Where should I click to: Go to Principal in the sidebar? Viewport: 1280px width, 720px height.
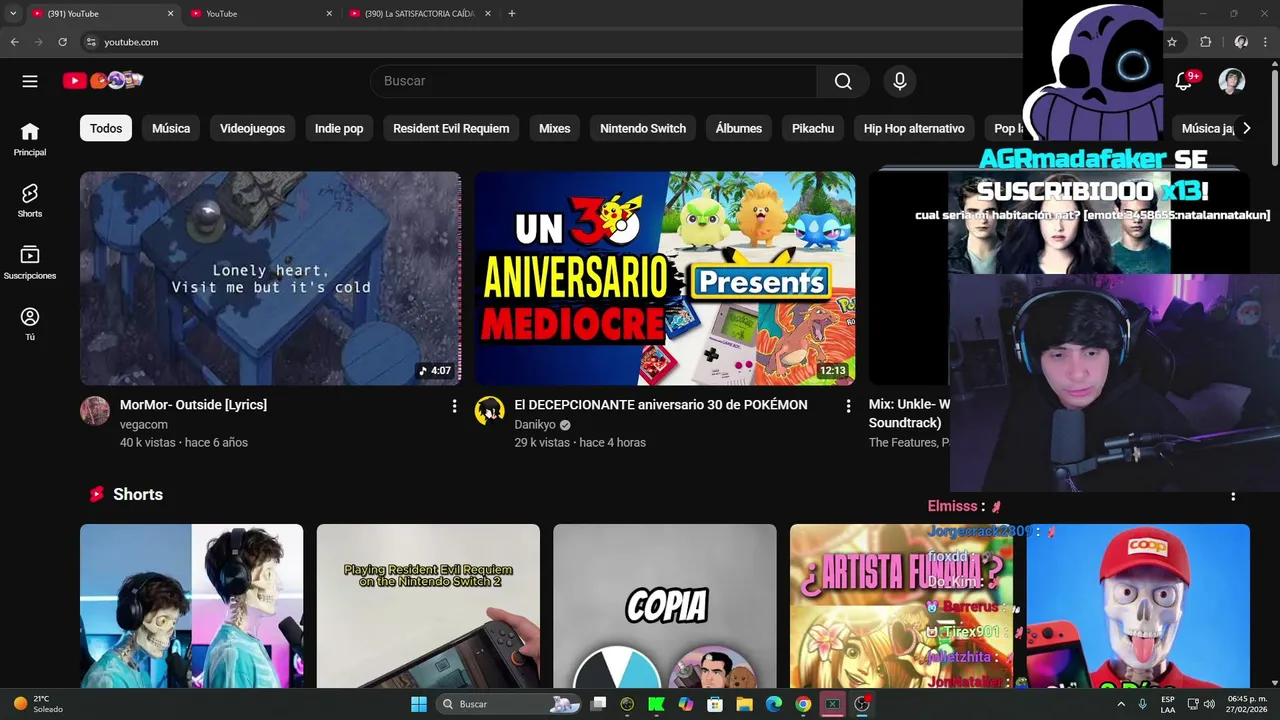click(30, 139)
